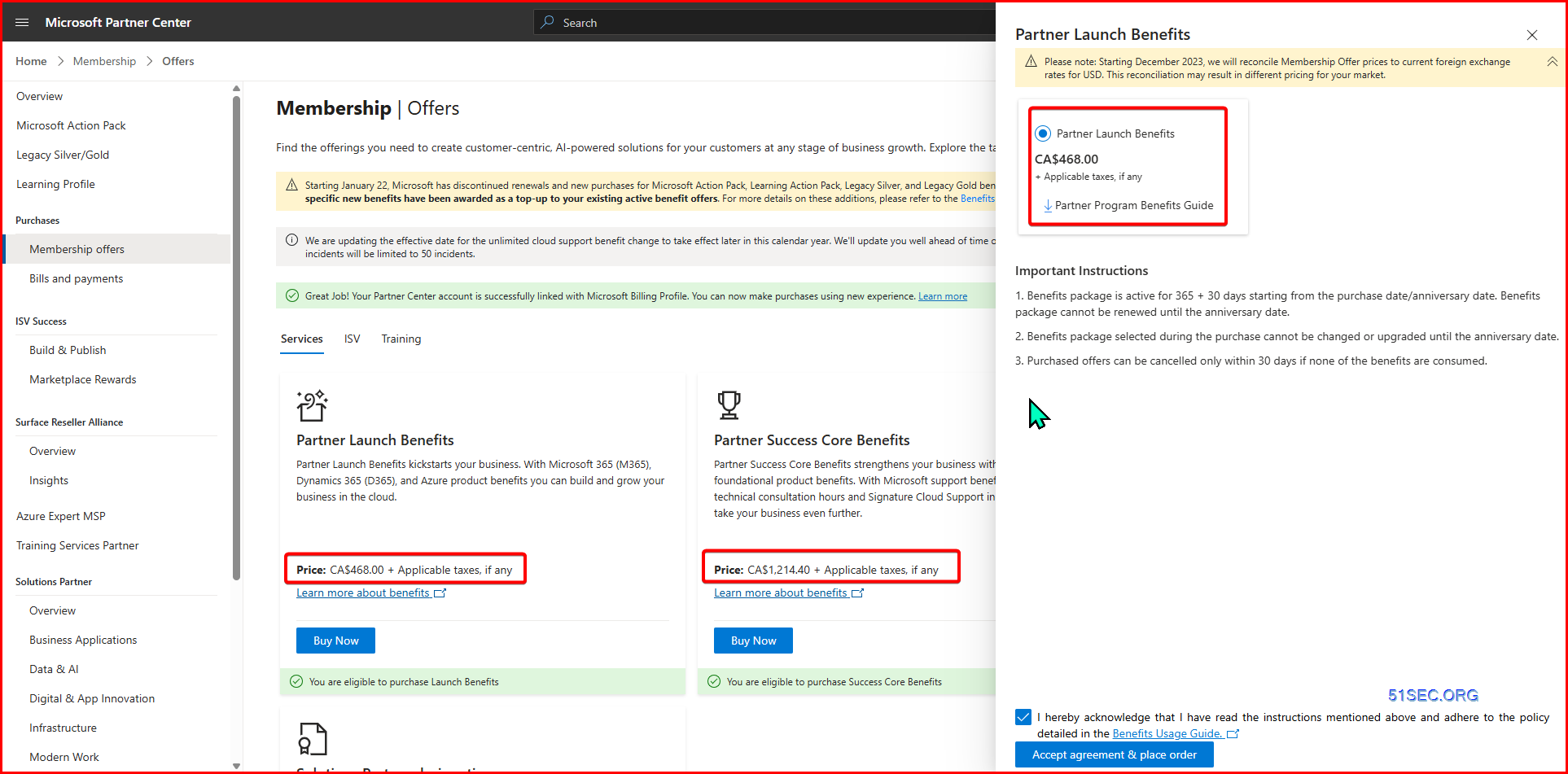Open Overview under Solutions Partner
Viewport: 1568px width, 774px height.
tap(52, 610)
